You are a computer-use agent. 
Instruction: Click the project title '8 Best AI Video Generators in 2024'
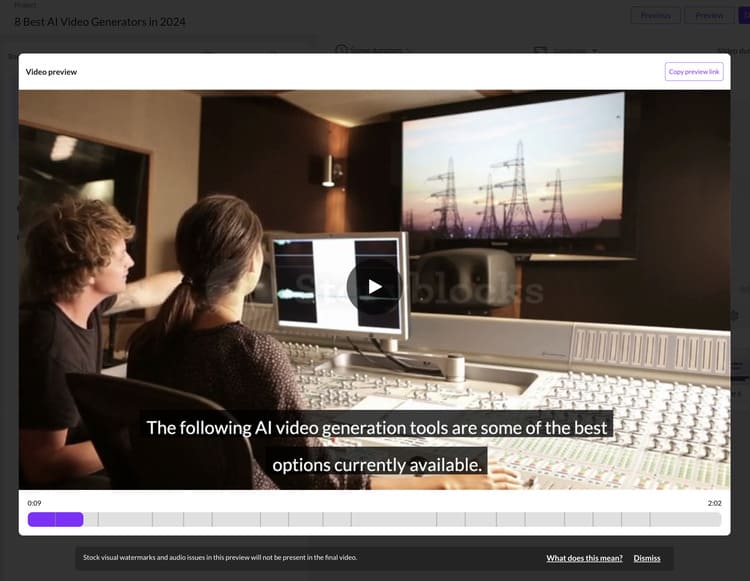point(99,22)
